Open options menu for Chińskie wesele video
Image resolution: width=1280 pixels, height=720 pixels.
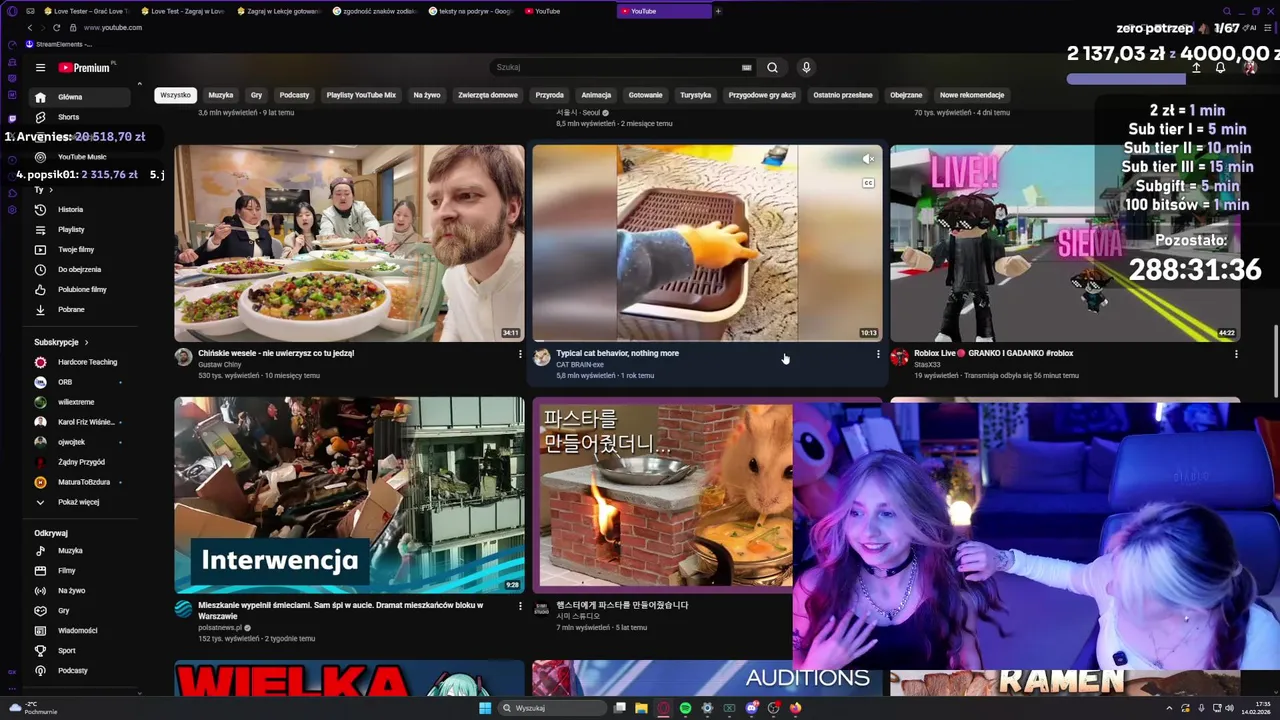pyautogui.click(x=520, y=354)
